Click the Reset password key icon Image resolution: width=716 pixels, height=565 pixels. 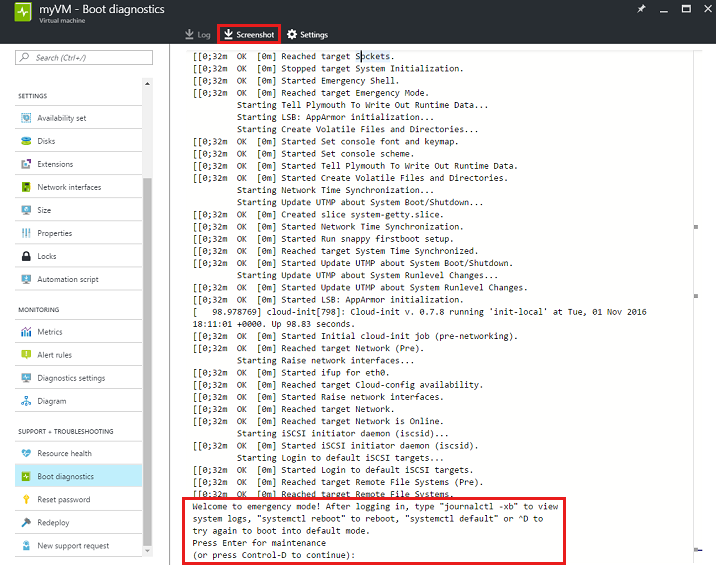click(x=26, y=500)
